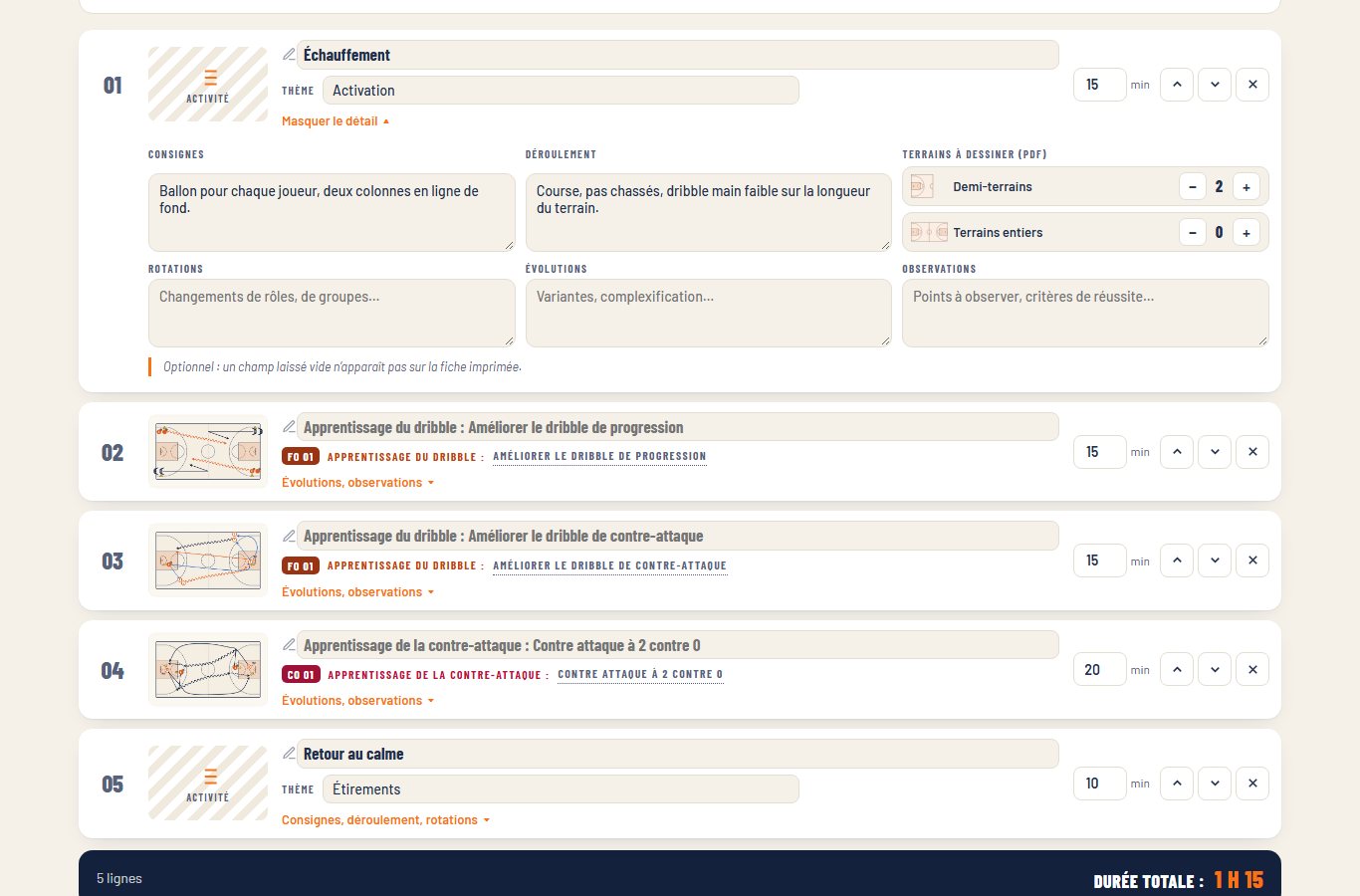Viewport: 1360px width, 896px height.
Task: Click the Rotations text area
Action: [x=332, y=313]
